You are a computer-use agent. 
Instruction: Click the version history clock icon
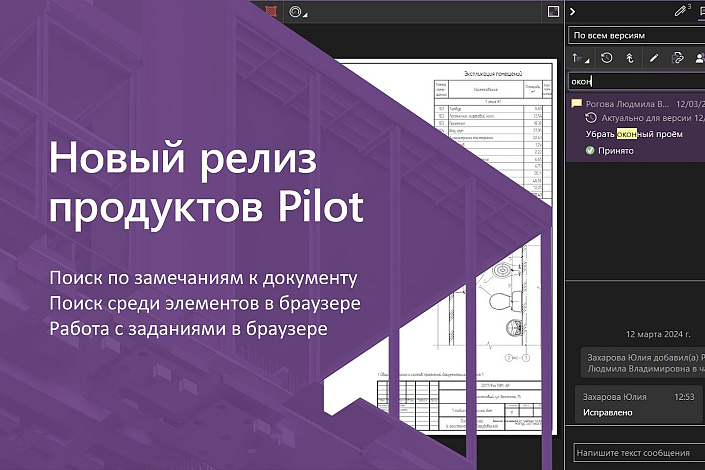pyautogui.click(x=606, y=58)
